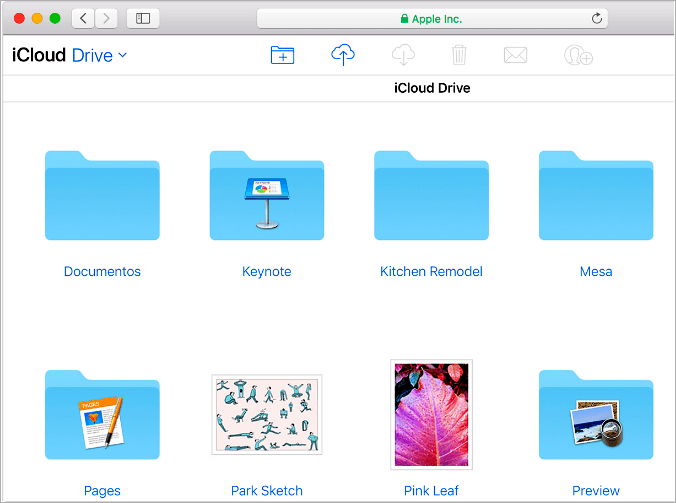Click the Preview label

coord(596,491)
